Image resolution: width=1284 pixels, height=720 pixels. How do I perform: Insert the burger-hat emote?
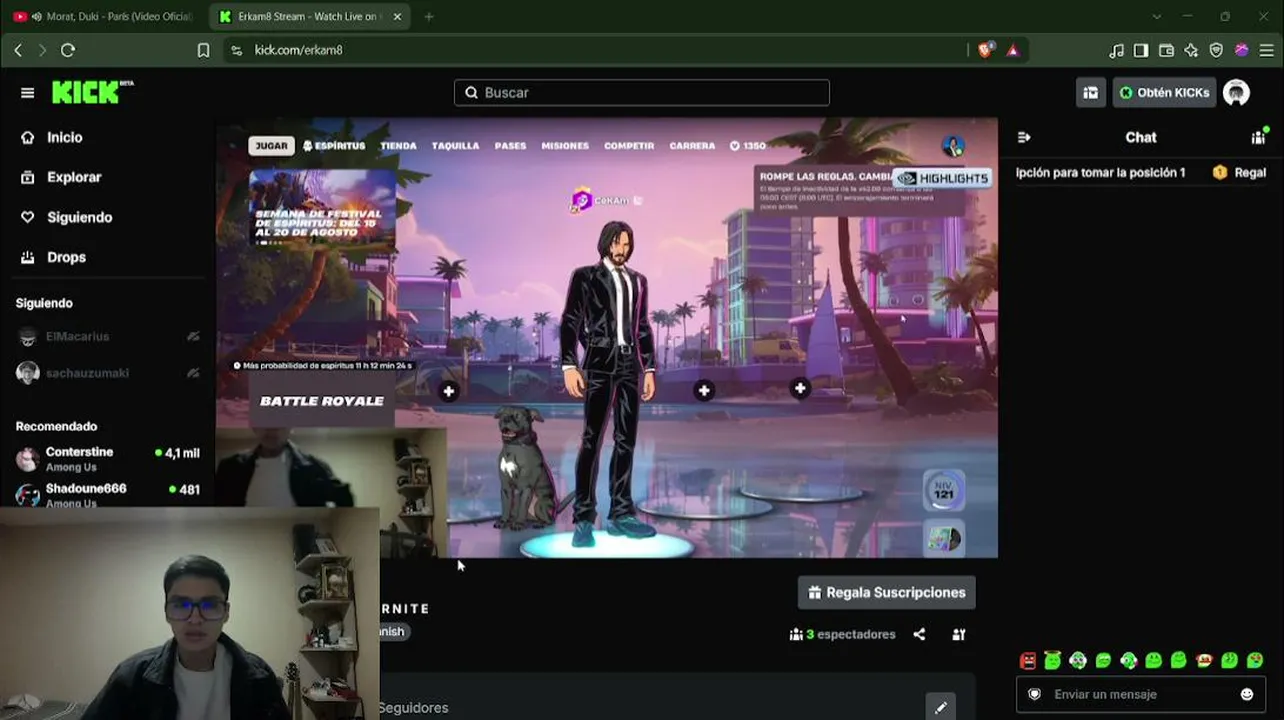(1204, 660)
